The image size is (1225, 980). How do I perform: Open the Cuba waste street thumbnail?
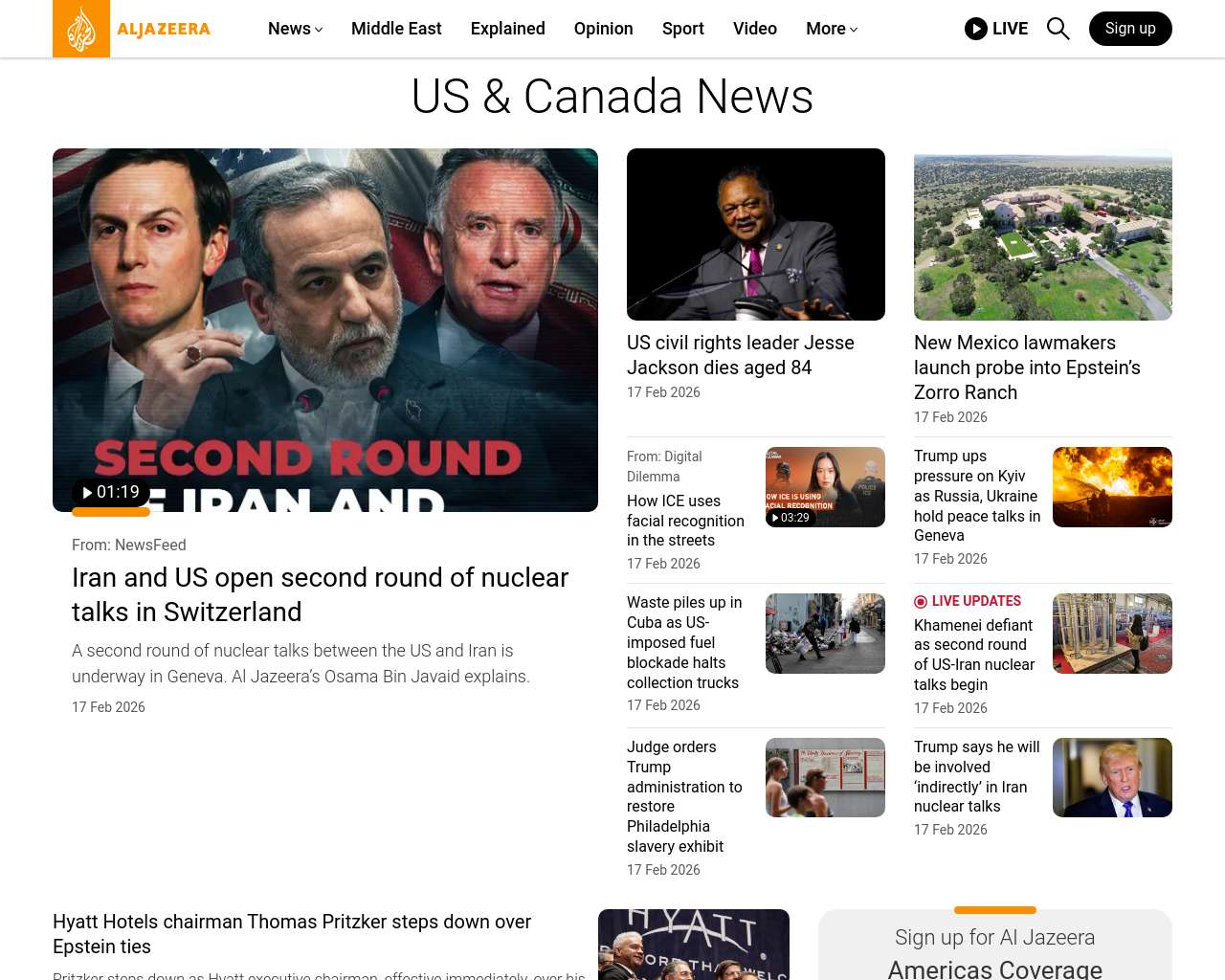pyautogui.click(x=825, y=634)
